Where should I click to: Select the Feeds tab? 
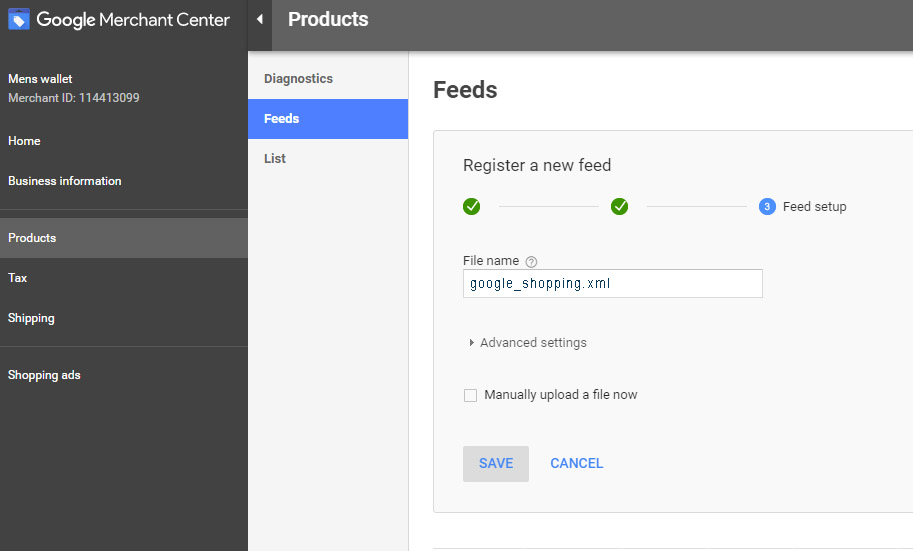[328, 119]
